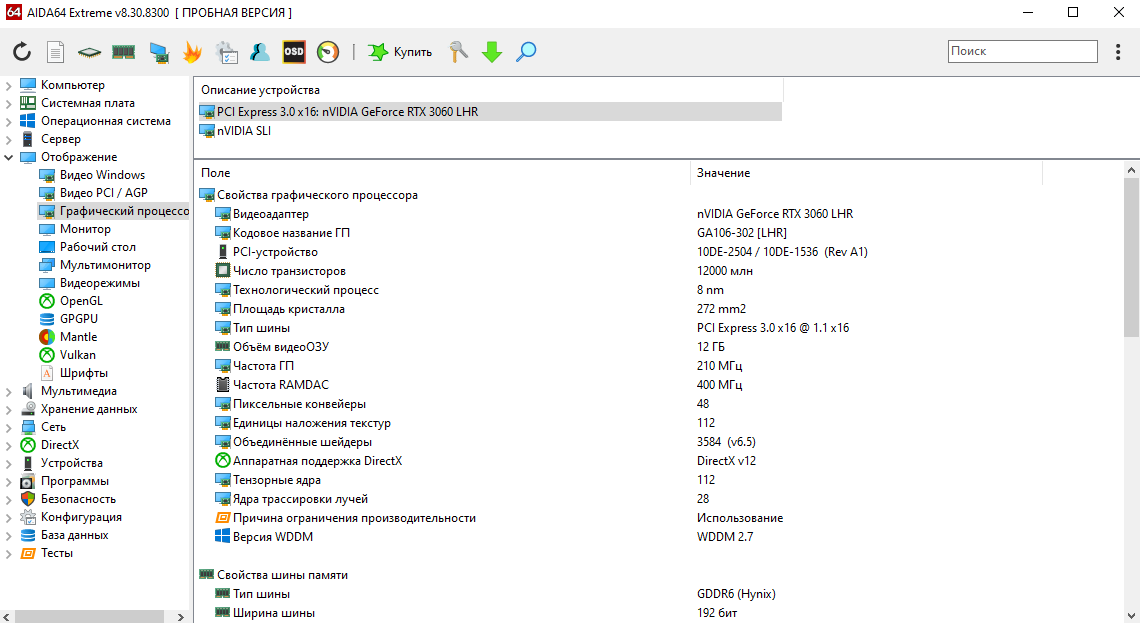The image size is (1140, 623).
Task: Open the Монитор tree item
Action: point(85,229)
